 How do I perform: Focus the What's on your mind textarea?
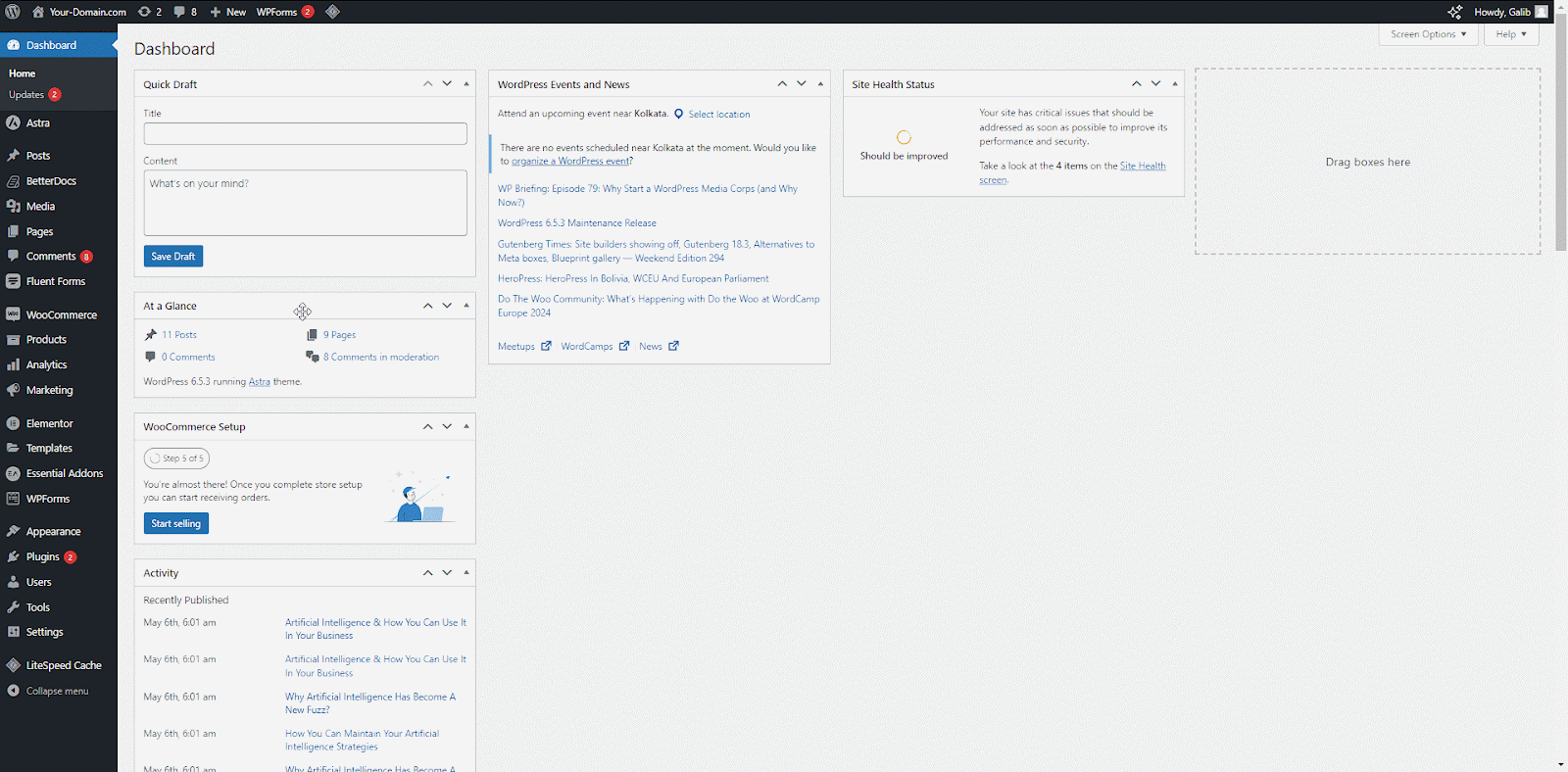(306, 203)
